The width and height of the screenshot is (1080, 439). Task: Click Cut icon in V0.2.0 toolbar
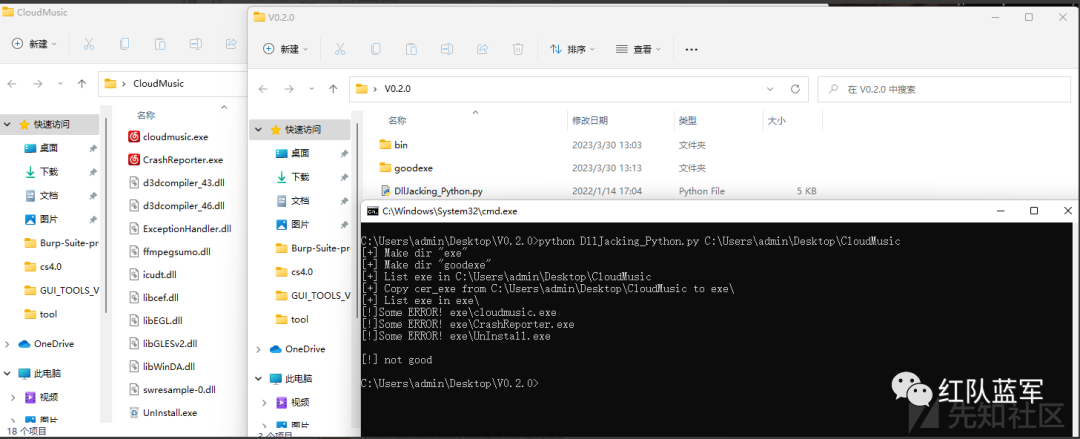tap(340, 49)
